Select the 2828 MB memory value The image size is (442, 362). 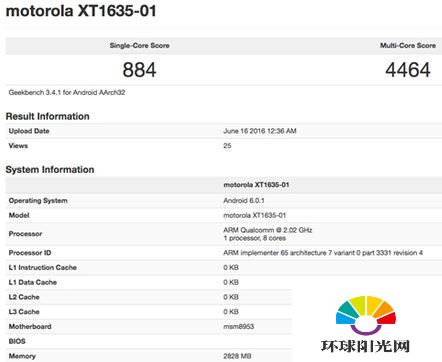click(237, 356)
